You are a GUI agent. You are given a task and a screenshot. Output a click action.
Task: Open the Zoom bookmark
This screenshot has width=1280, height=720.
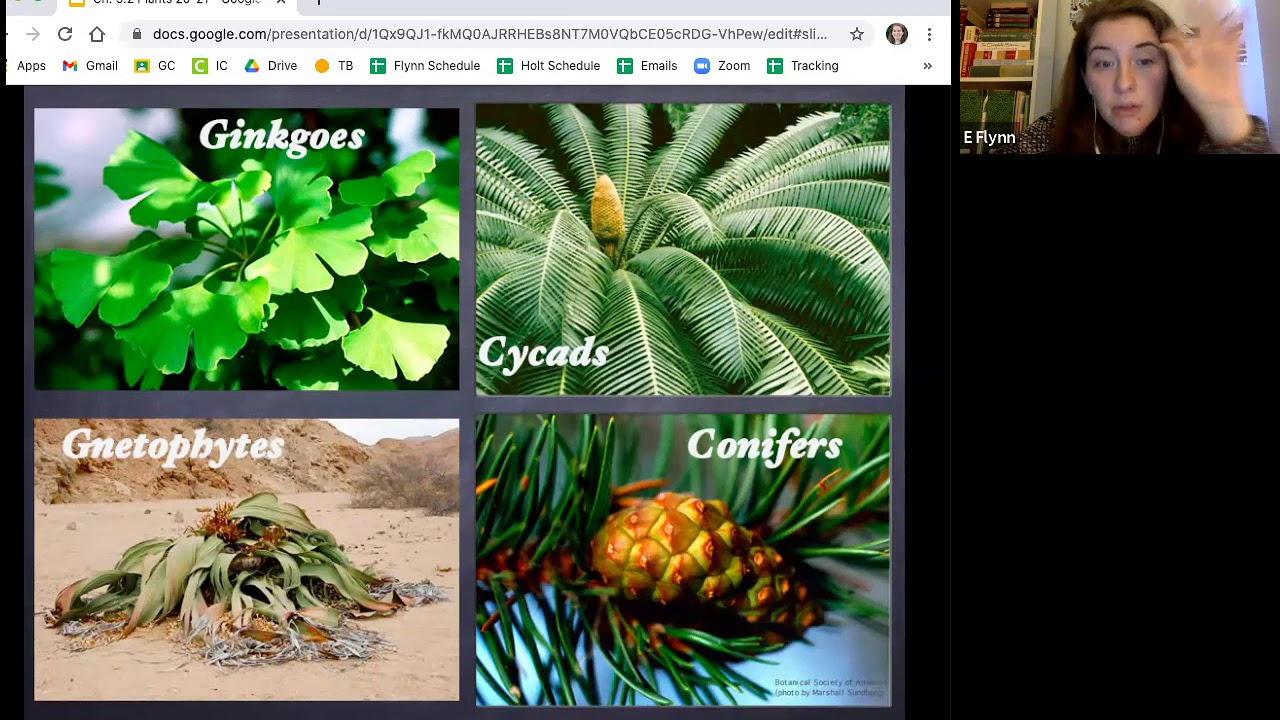tap(722, 66)
